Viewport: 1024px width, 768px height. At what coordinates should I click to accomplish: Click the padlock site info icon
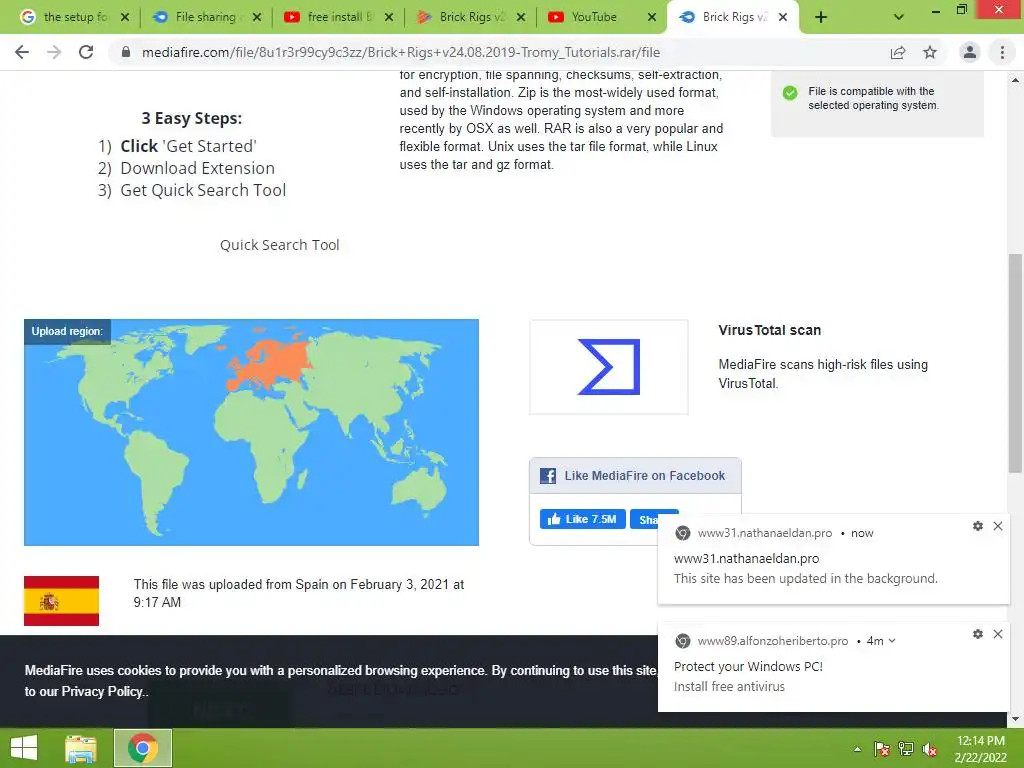point(126,52)
